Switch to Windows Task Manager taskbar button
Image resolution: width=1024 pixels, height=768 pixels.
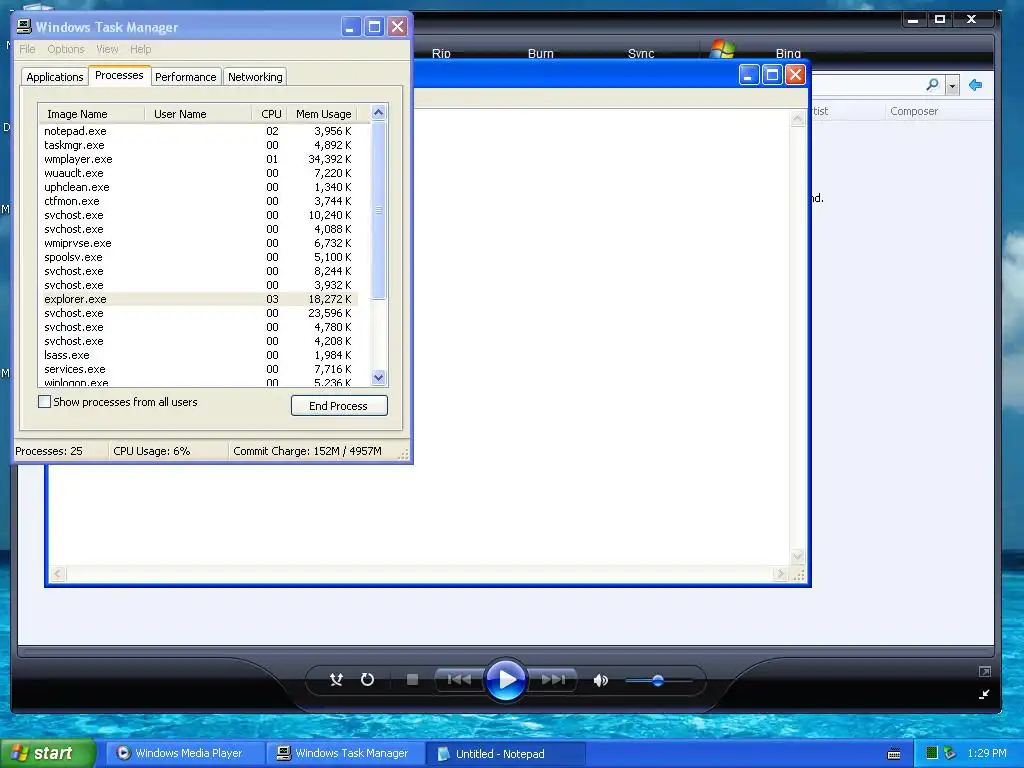coord(346,754)
